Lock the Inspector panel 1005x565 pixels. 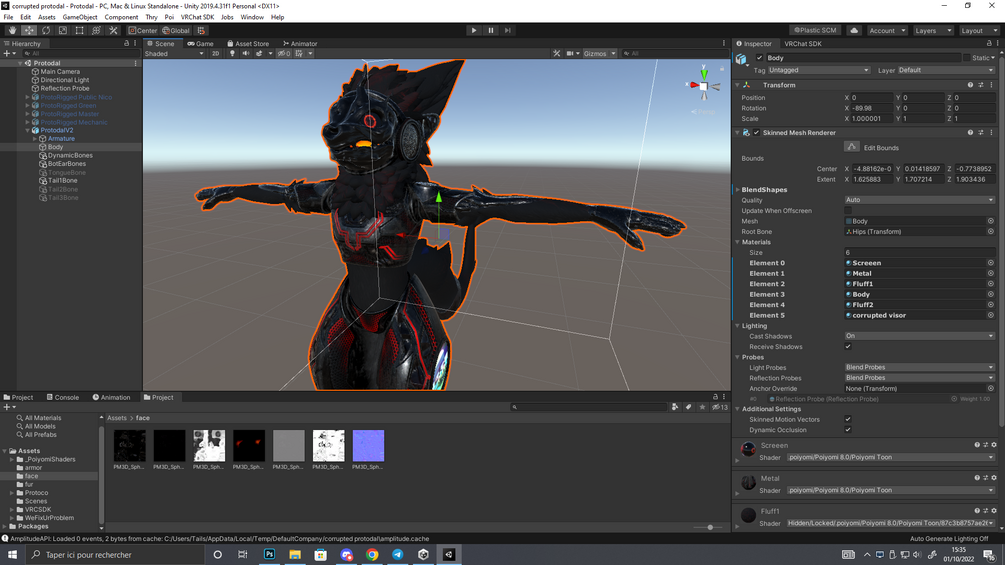coord(989,43)
